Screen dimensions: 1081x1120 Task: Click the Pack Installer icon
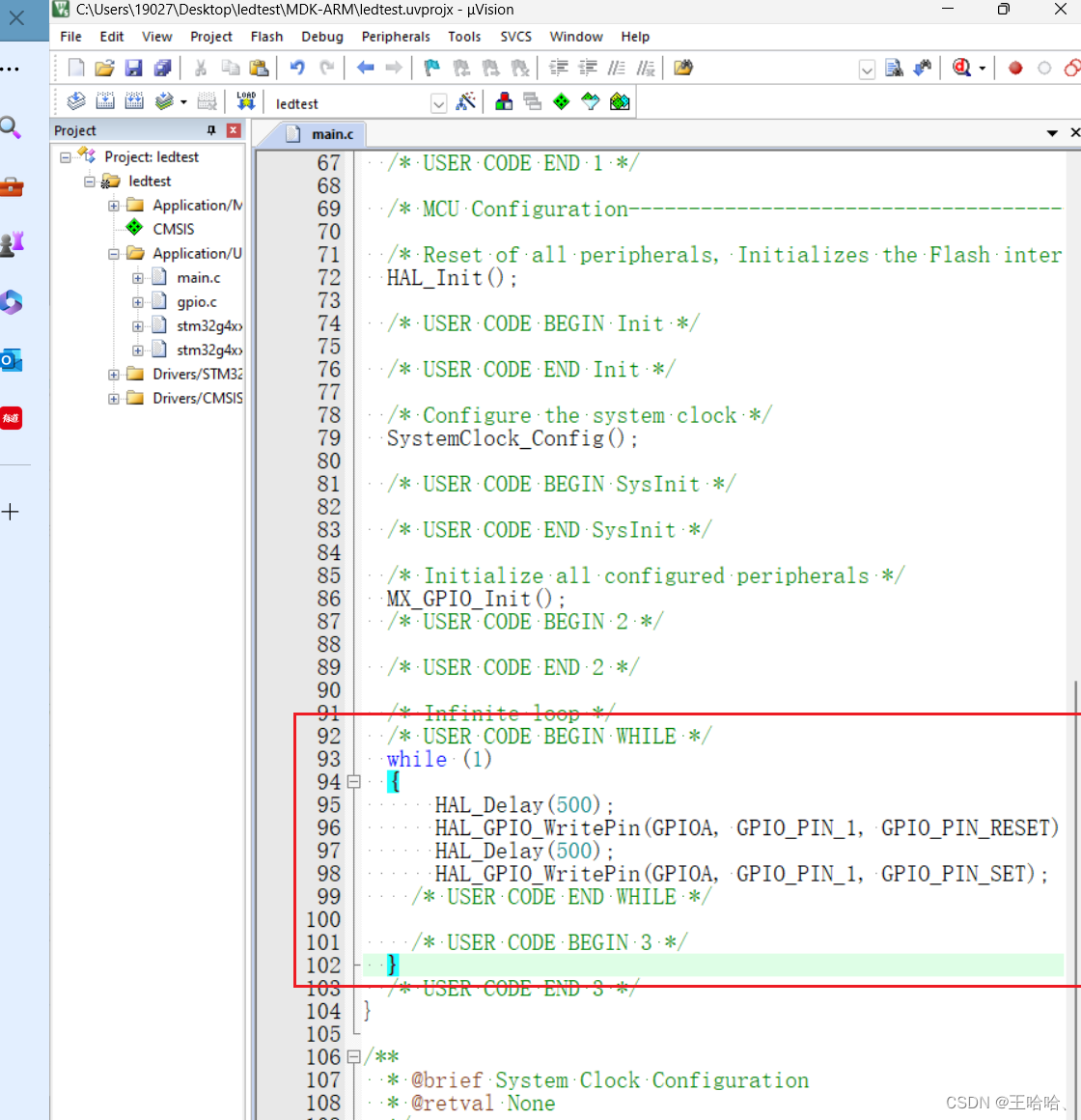[x=620, y=102]
